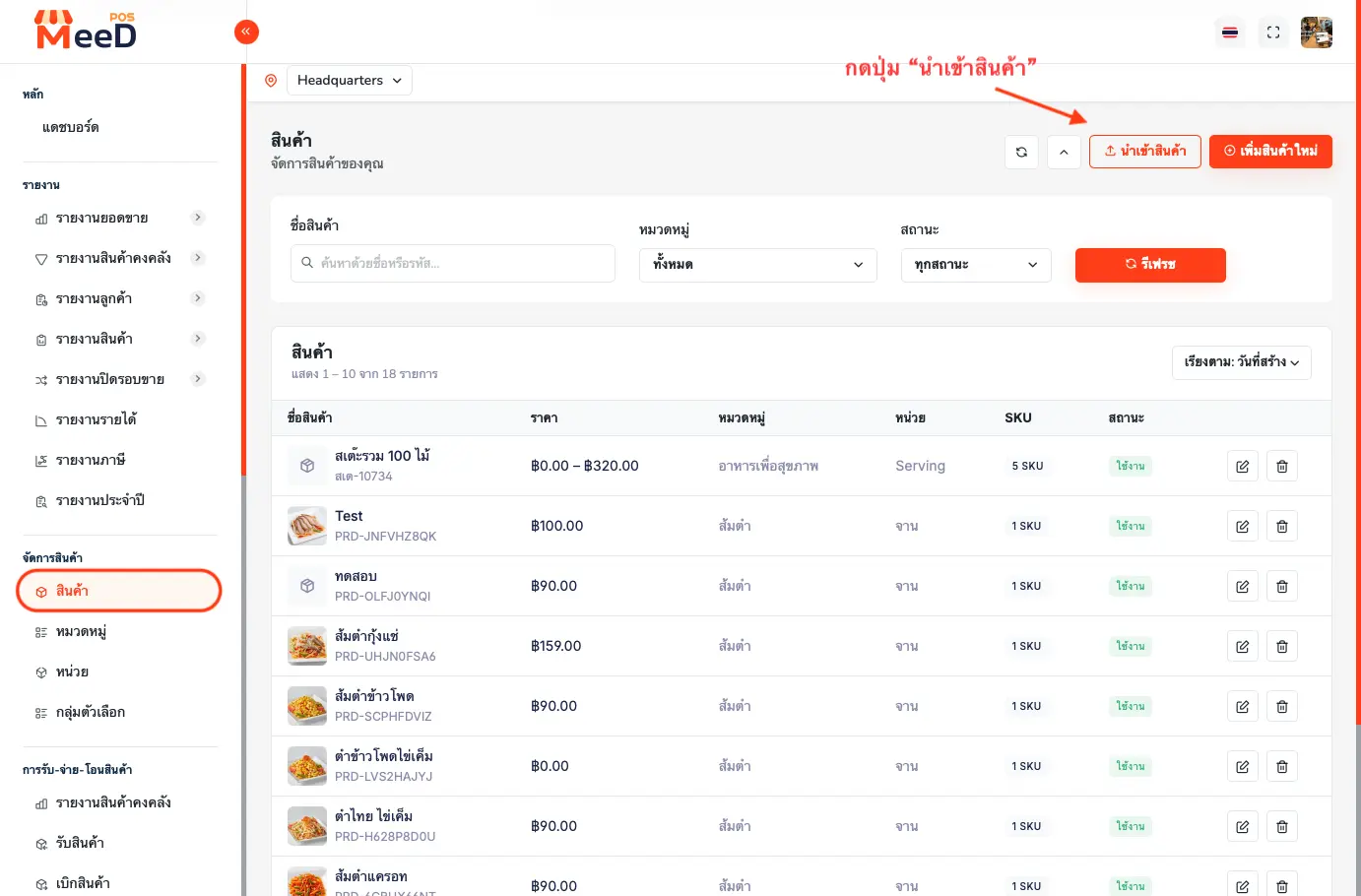Edit the สเต๊ะรวม 100 ไม้ product
Screen dimensions: 1361x896
click(1243, 467)
